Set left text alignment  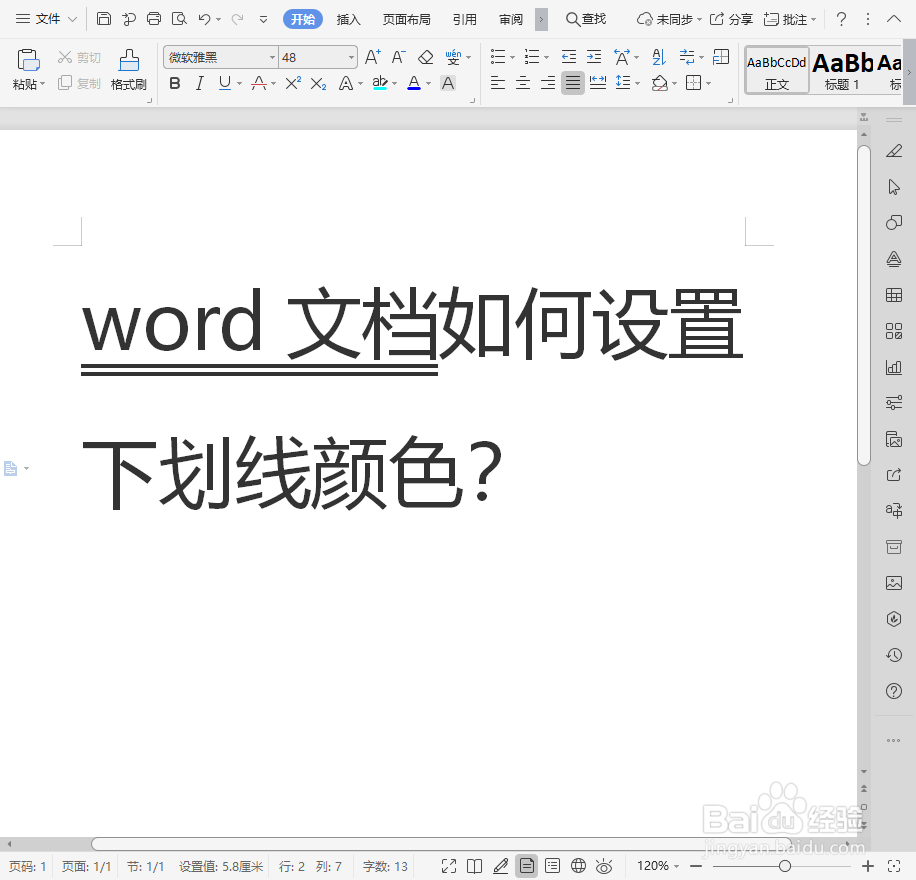(498, 83)
